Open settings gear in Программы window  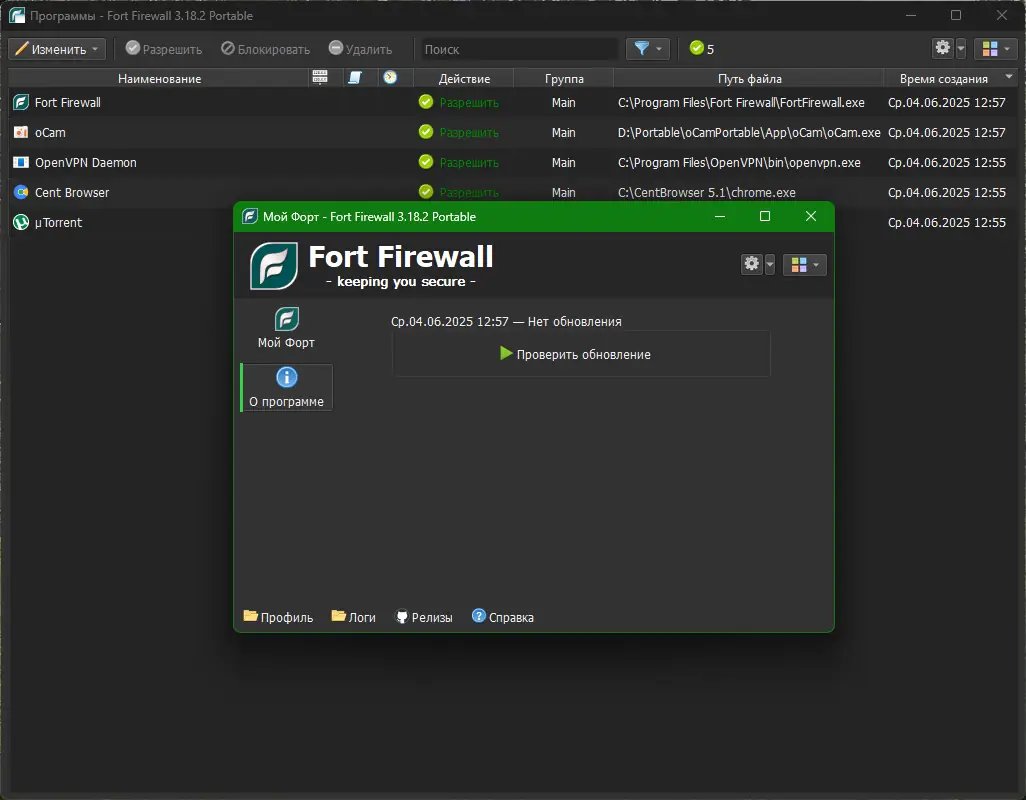click(x=943, y=48)
